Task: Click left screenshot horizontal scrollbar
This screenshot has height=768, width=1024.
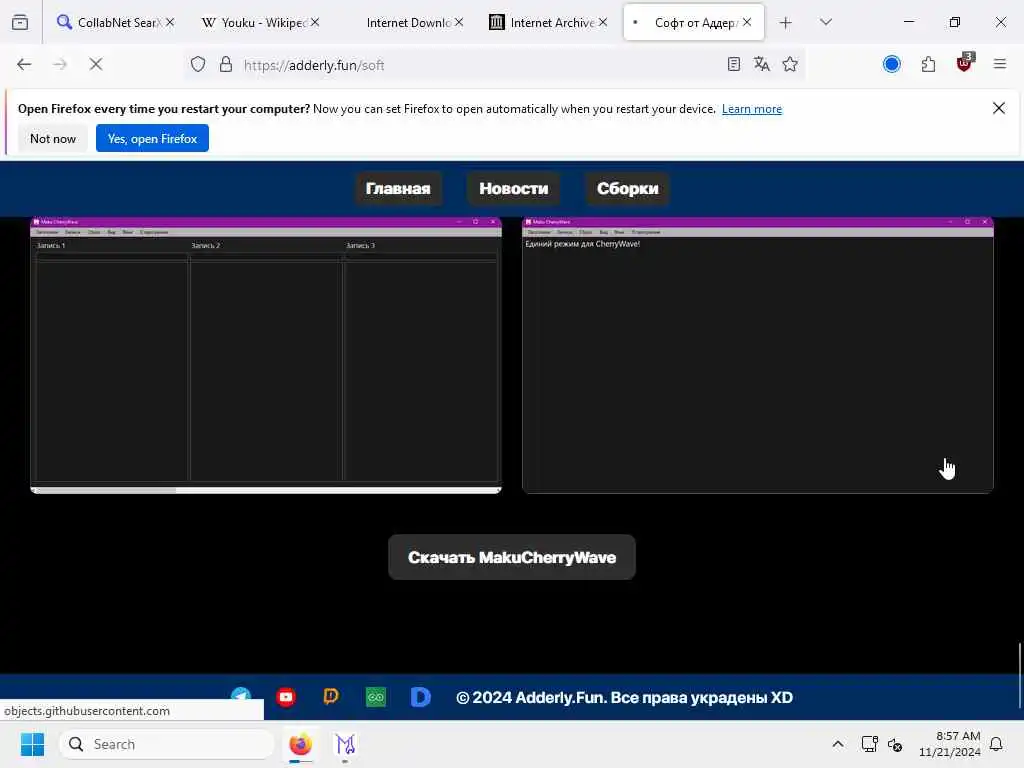Action: [x=266, y=490]
